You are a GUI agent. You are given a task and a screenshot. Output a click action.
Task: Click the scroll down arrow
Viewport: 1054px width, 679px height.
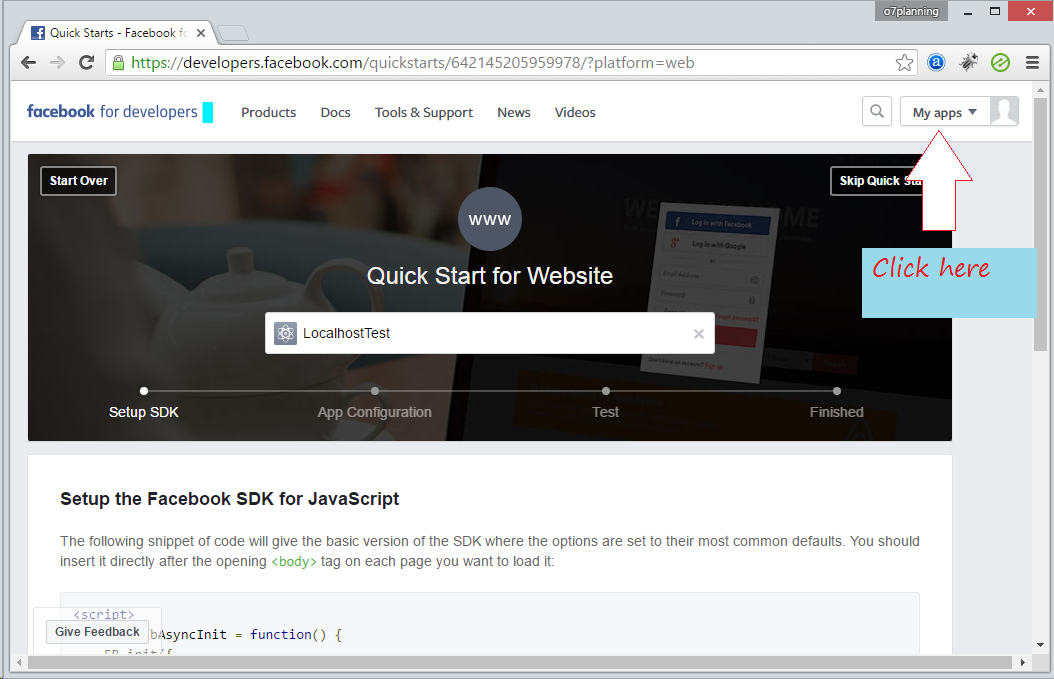1040,645
